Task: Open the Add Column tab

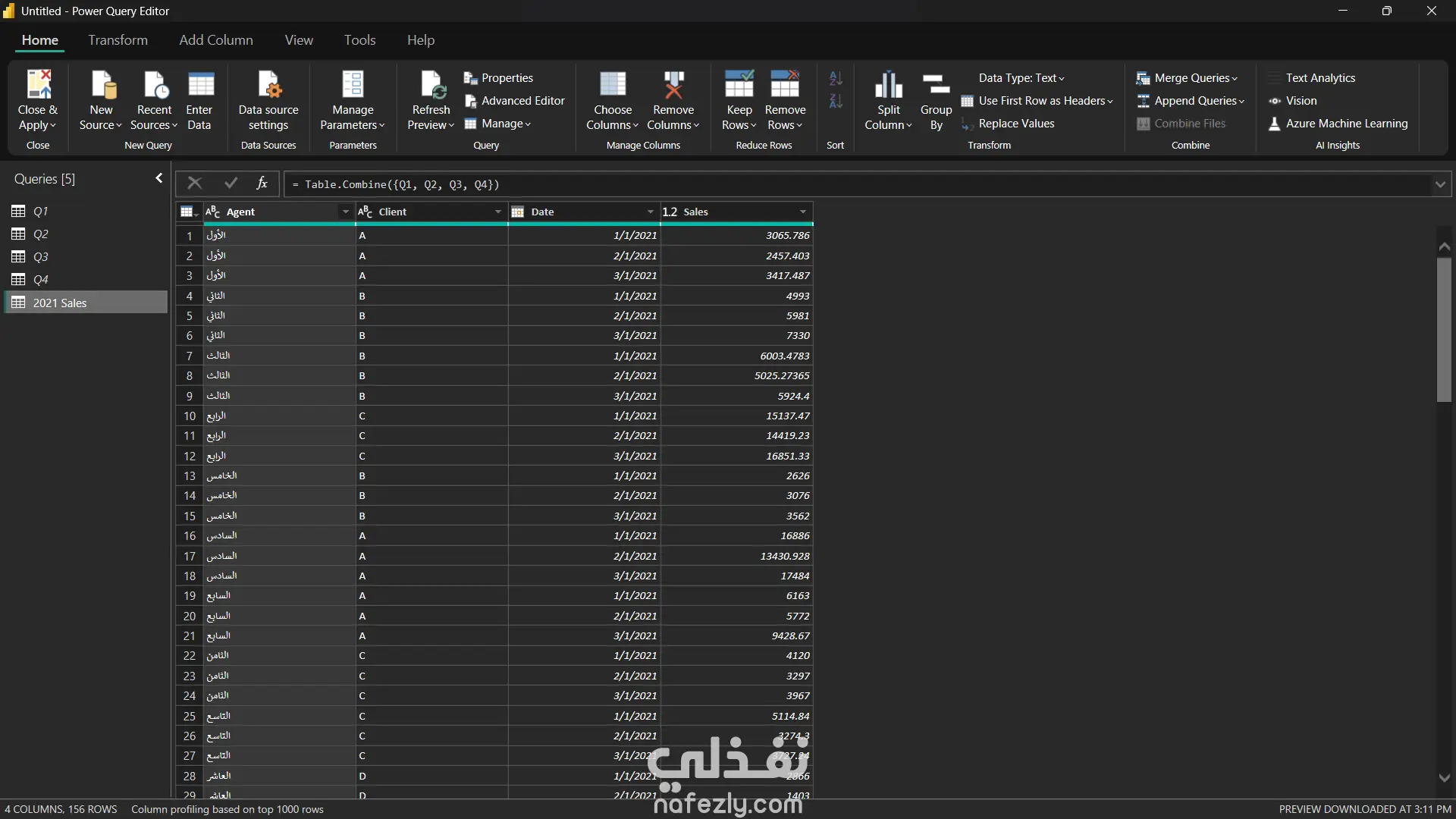Action: tap(216, 40)
